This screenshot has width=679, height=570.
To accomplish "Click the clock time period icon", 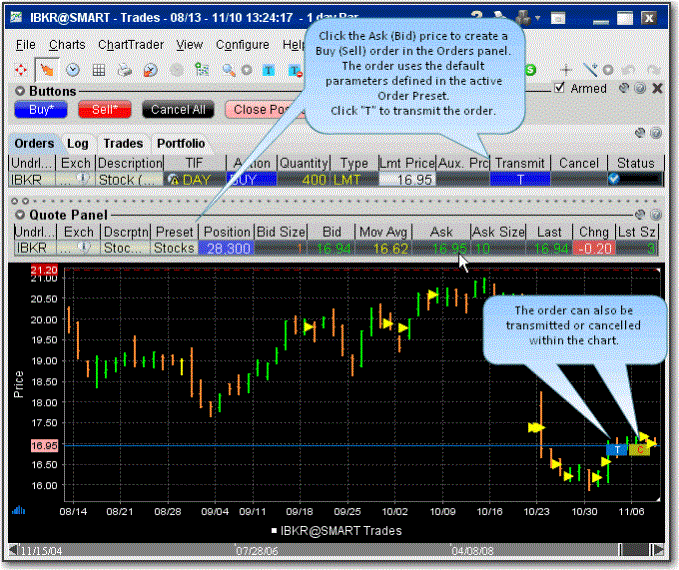I will 73,69.
